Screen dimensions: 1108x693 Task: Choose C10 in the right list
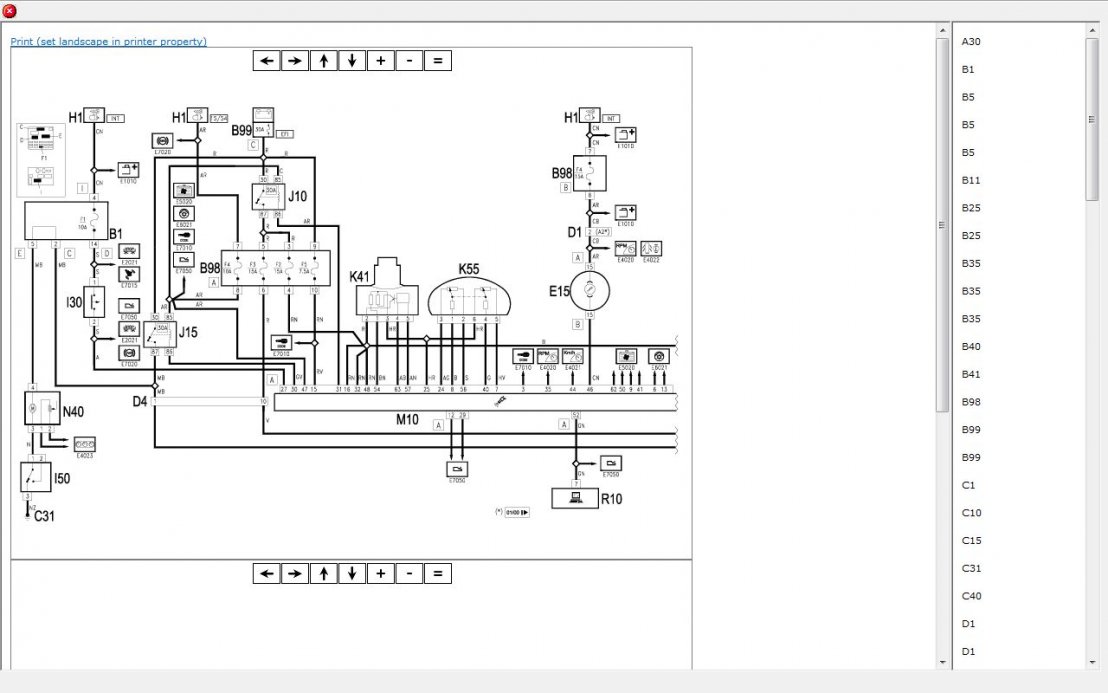point(971,513)
